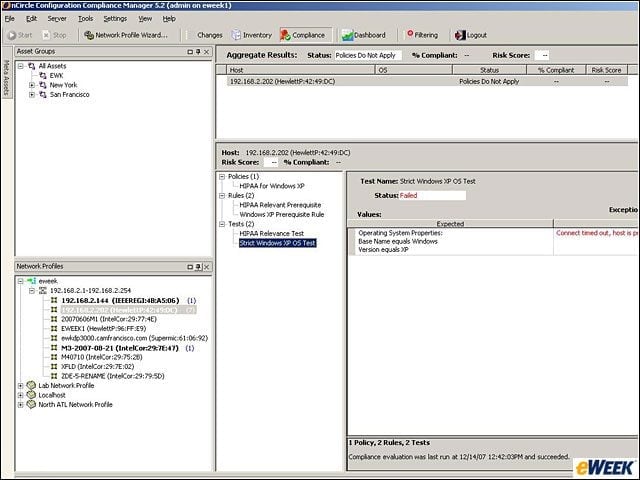Maximize the Network Profiles panel
The image size is (640, 480).
pos(190,267)
